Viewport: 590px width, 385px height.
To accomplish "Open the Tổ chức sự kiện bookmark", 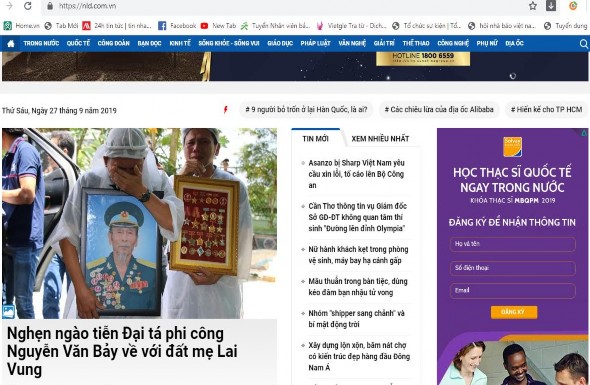I will (x=426, y=26).
